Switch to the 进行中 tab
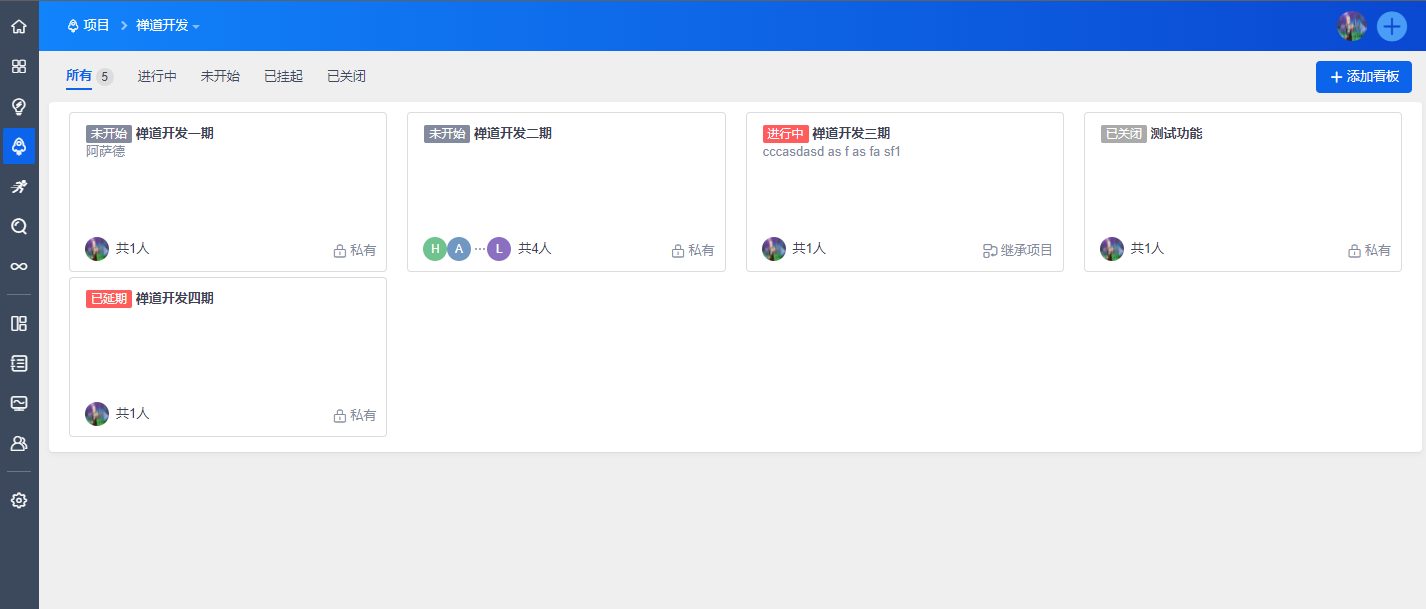This screenshot has height=609, width=1426. click(157, 76)
